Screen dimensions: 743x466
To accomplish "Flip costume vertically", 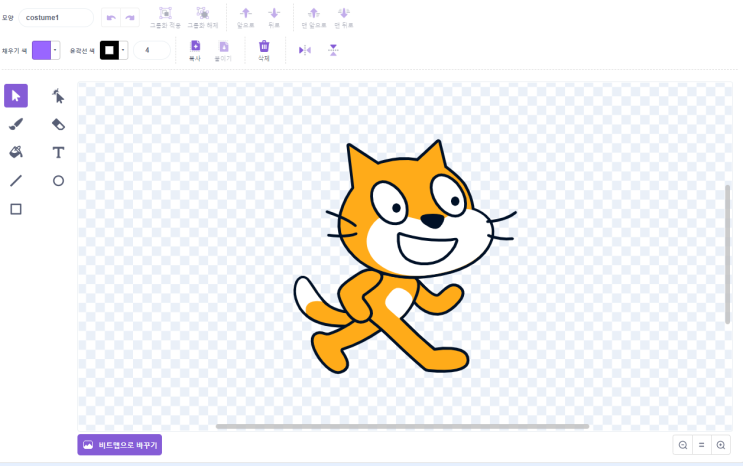I will tap(333, 50).
